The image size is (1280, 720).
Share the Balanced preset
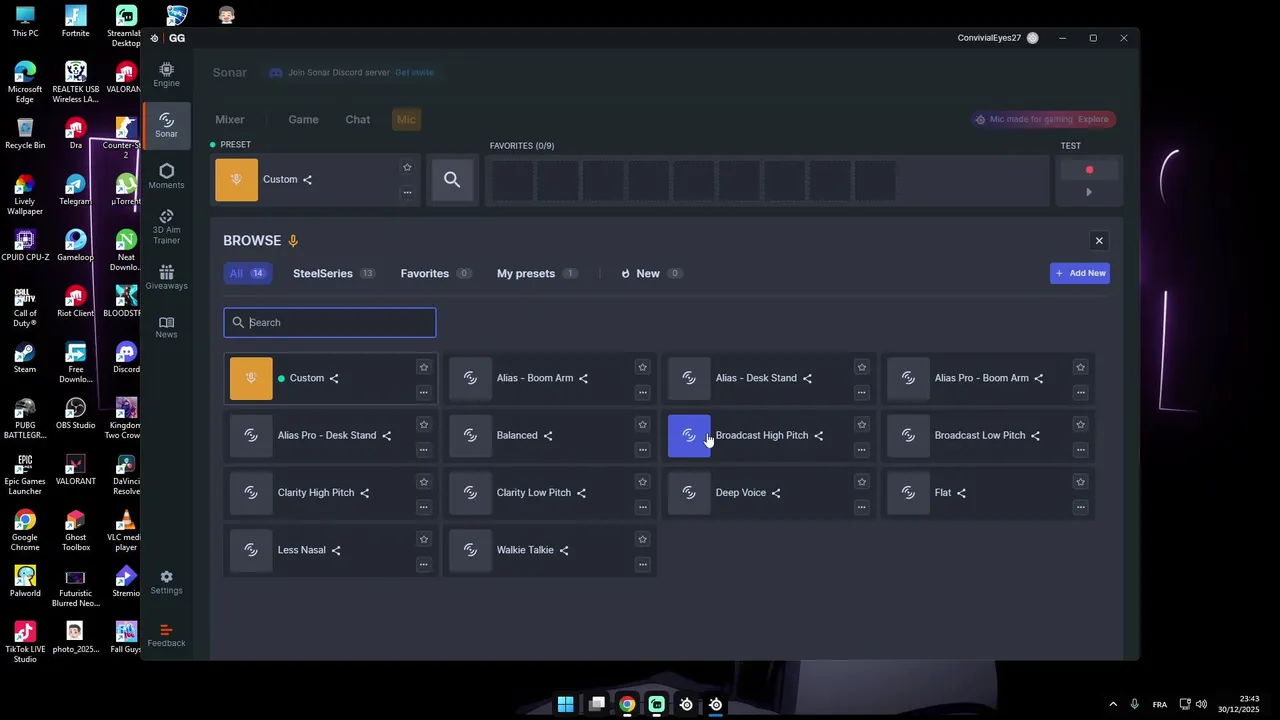[x=547, y=436]
